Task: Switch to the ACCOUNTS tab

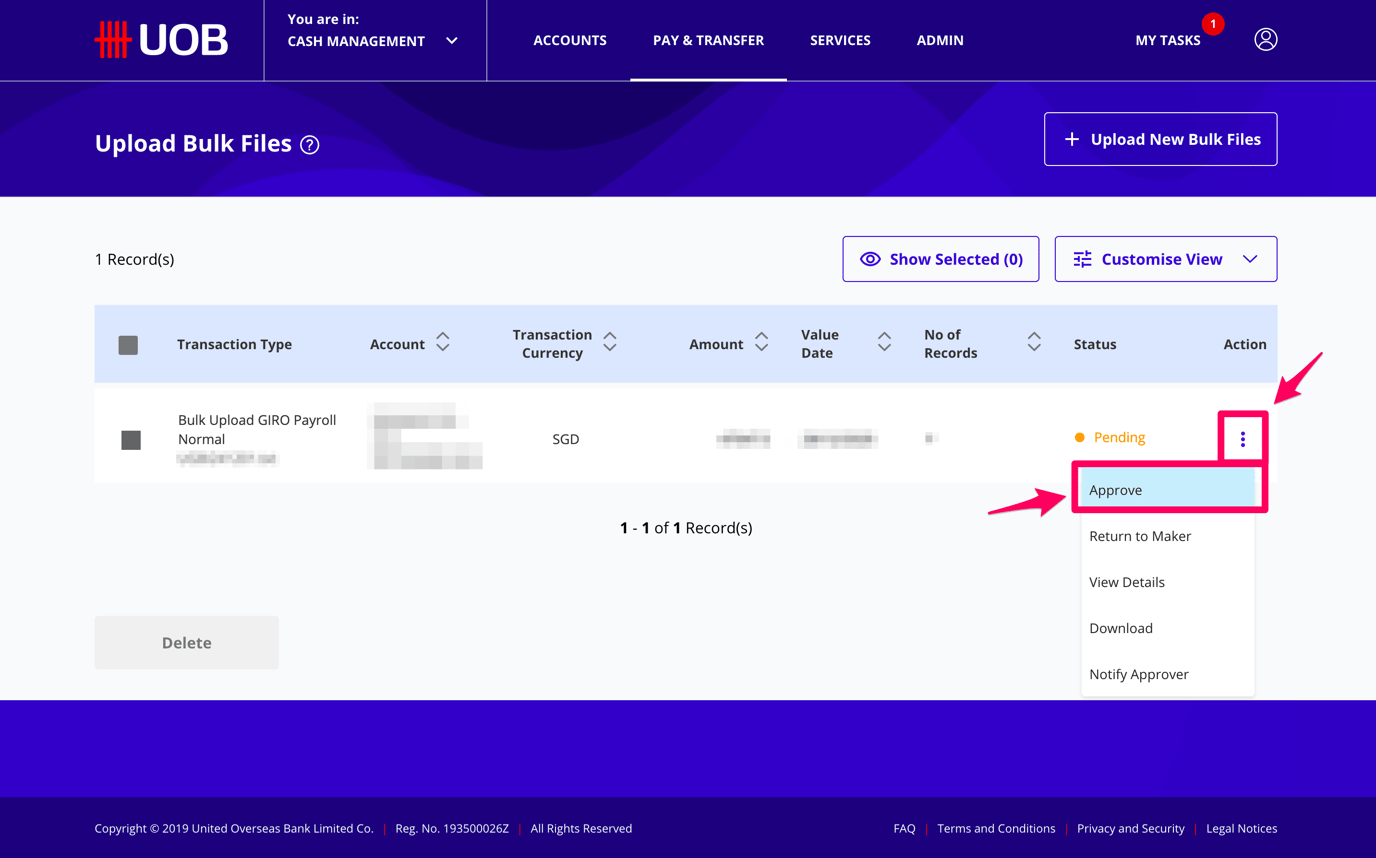Action: [x=570, y=40]
